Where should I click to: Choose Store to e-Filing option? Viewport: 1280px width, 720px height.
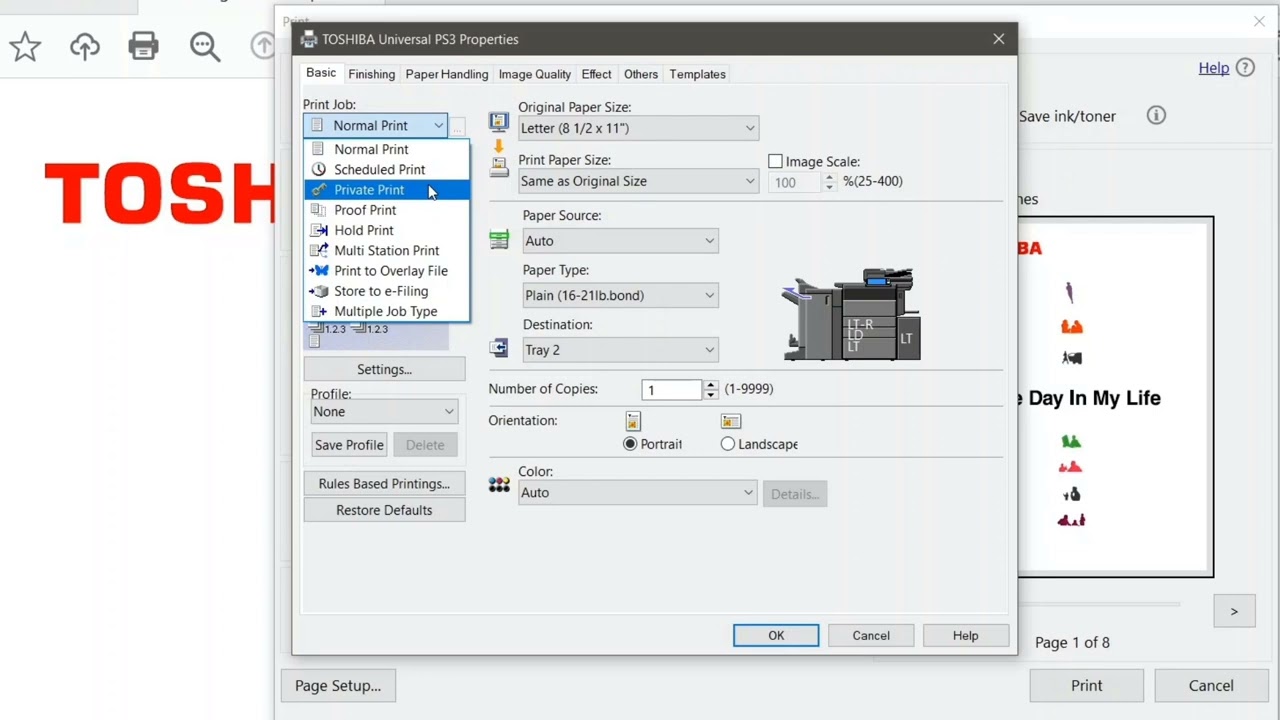386,291
